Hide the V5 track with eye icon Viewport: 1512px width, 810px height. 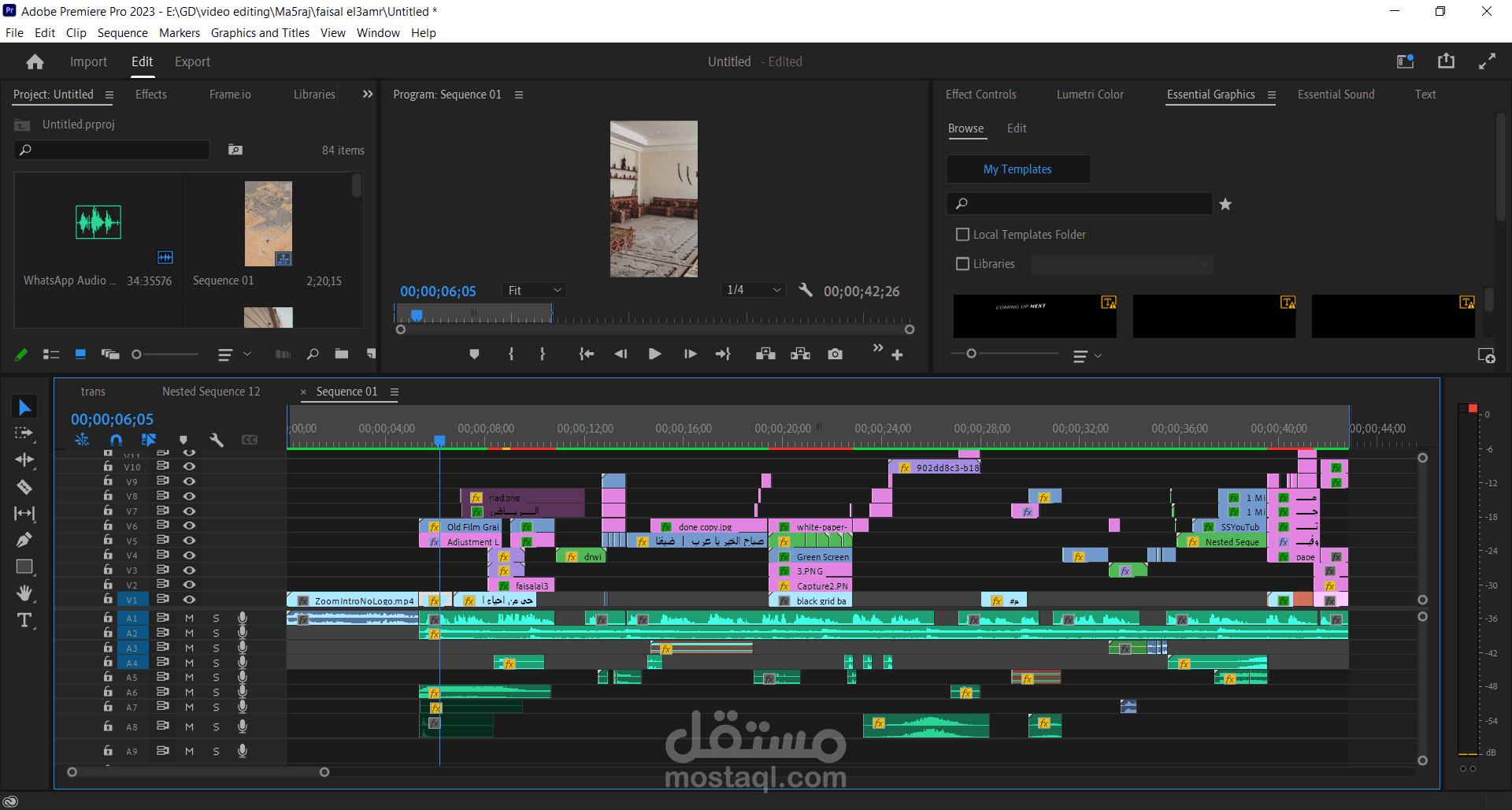tap(189, 541)
